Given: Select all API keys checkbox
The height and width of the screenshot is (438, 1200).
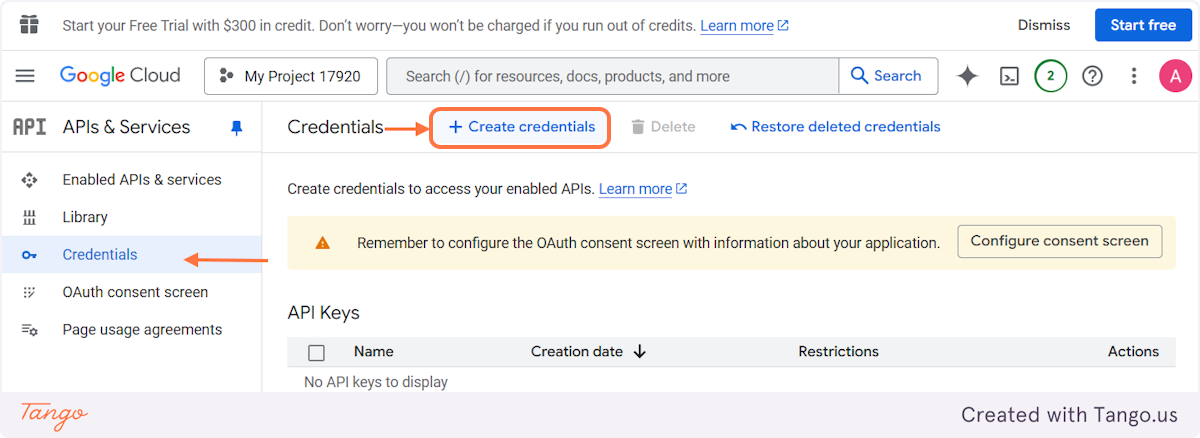Looking at the screenshot, I should pos(317,352).
